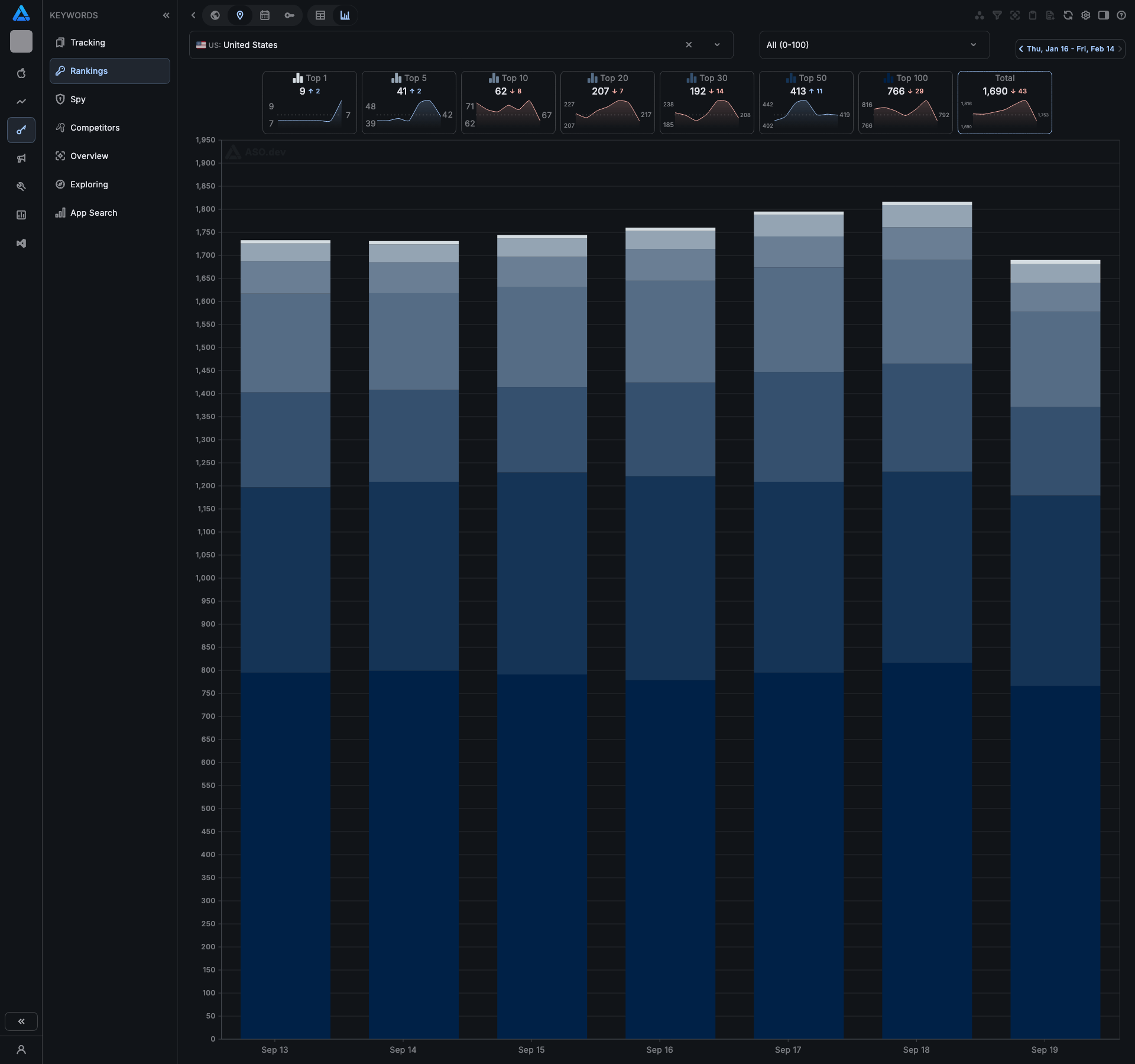Viewport: 1135px width, 1064px height.
Task: Click the refresh icon in the top-right toolbar
Action: click(1068, 15)
